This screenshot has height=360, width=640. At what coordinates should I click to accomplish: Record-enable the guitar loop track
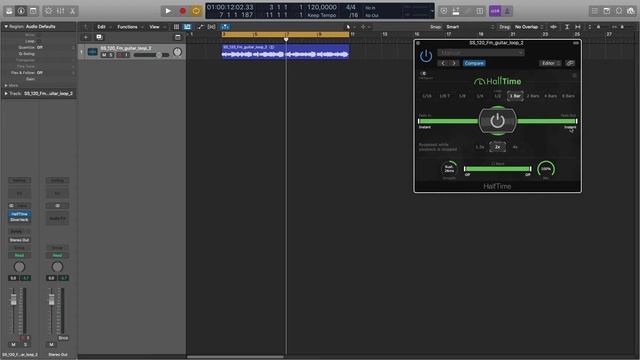coord(120,55)
